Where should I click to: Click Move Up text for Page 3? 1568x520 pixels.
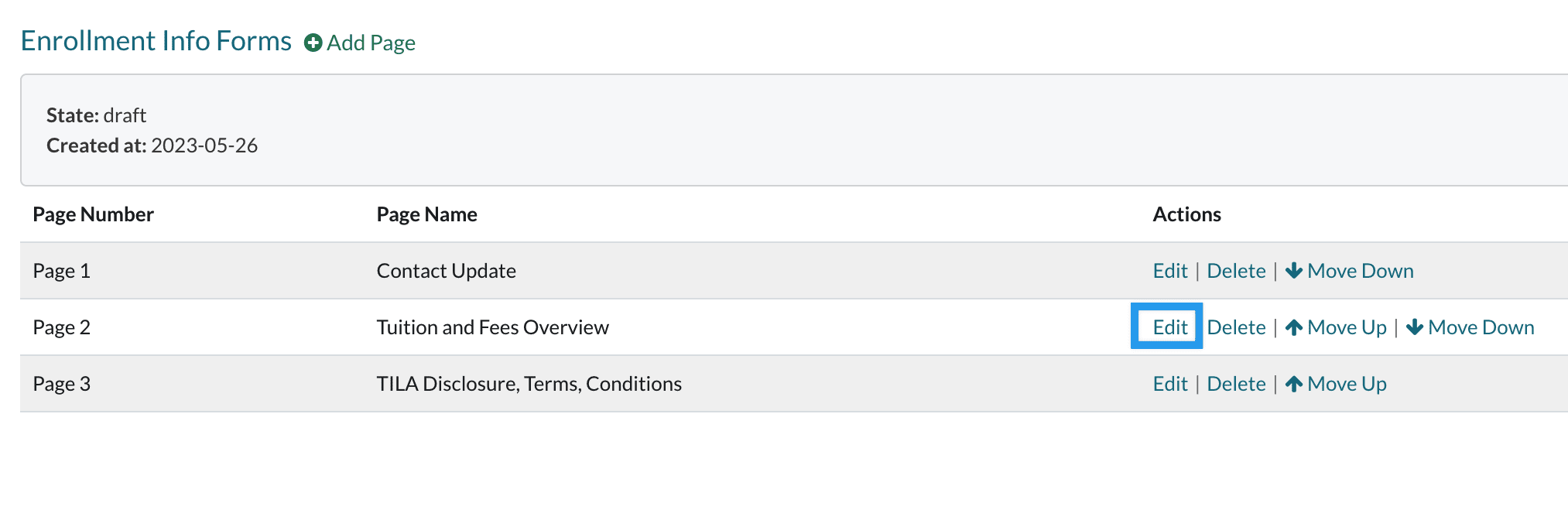[x=1347, y=384]
